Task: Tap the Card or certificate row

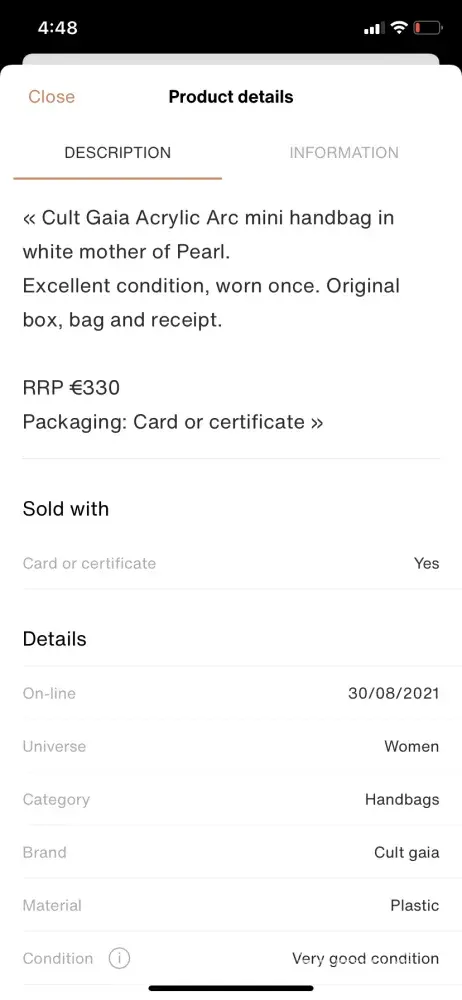Action: coord(231,563)
